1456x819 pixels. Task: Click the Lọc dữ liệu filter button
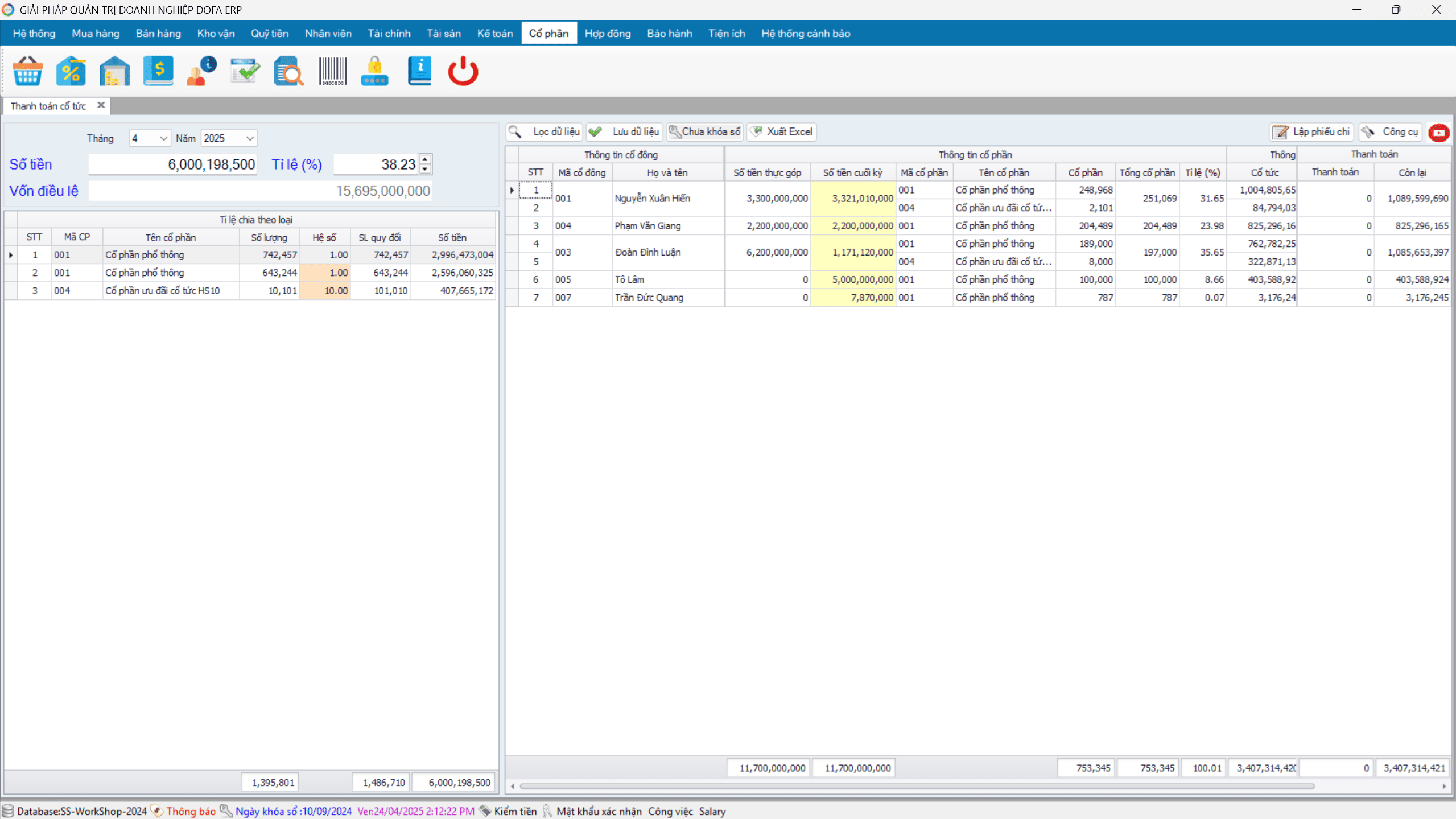(x=545, y=132)
